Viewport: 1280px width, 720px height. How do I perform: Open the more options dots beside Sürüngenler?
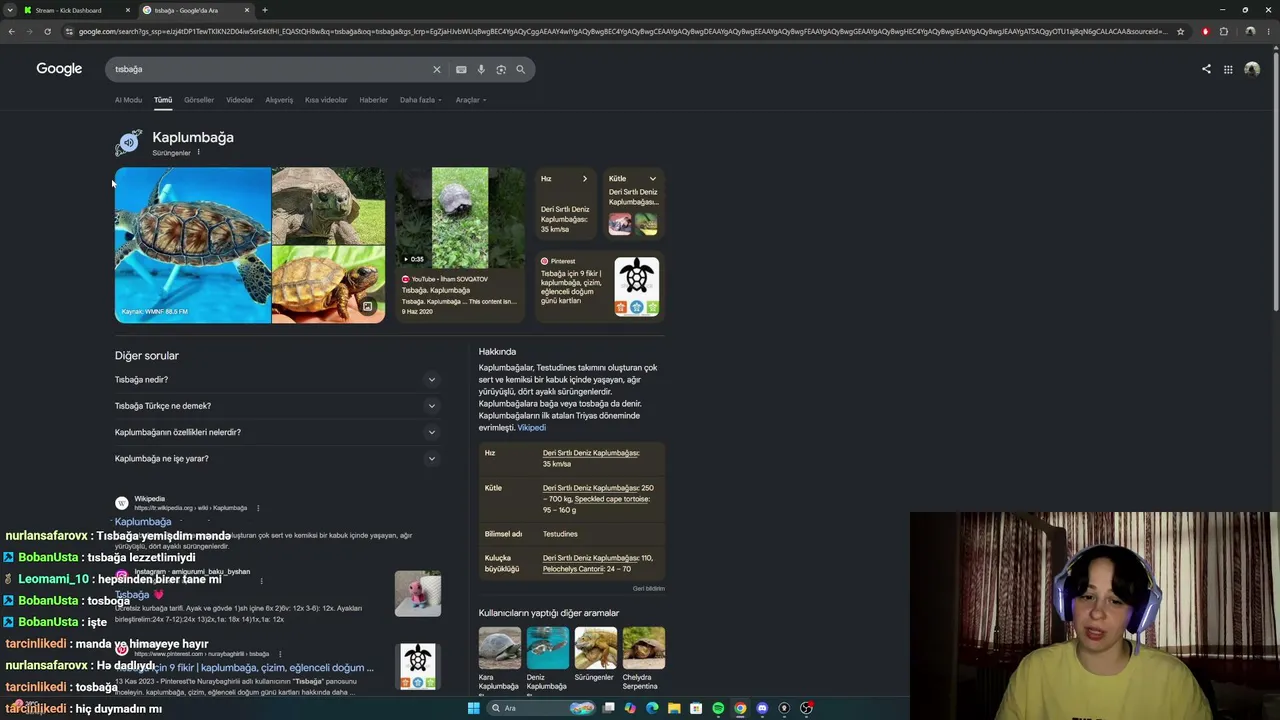(198, 152)
